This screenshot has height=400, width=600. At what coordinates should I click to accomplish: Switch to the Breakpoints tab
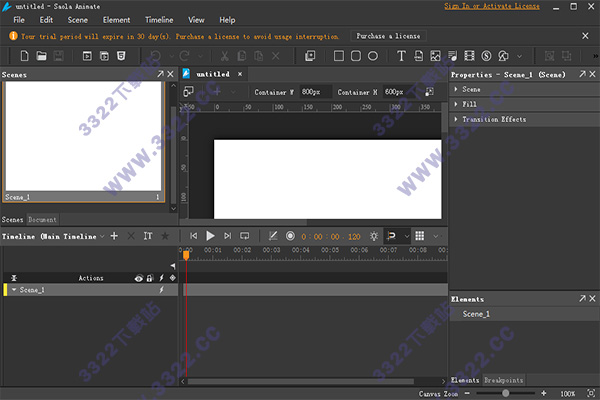(x=503, y=380)
